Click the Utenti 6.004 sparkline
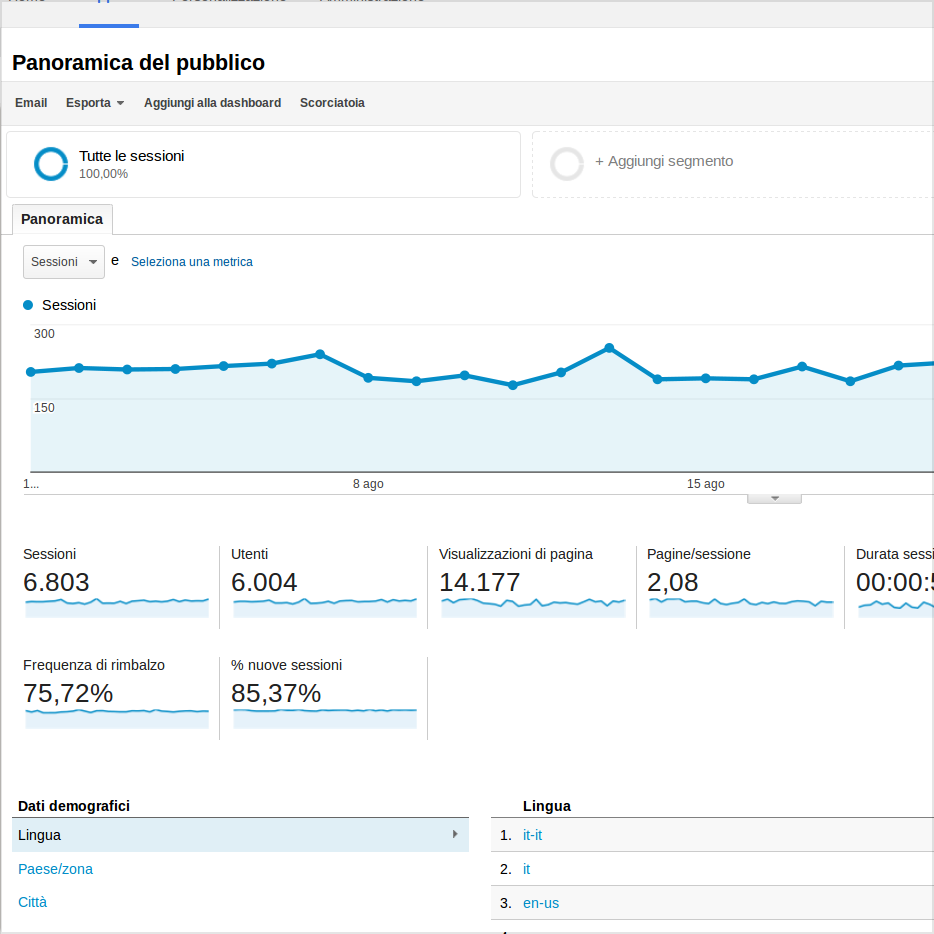The image size is (934, 934). (x=325, y=608)
